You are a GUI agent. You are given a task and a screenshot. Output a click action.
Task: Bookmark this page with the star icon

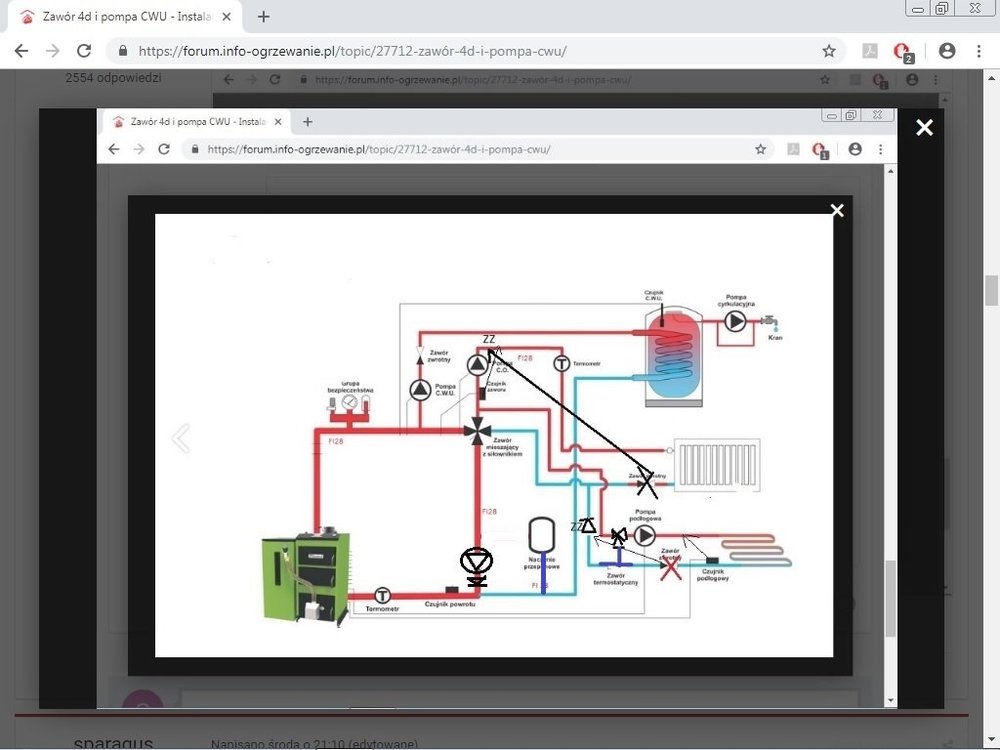828,51
